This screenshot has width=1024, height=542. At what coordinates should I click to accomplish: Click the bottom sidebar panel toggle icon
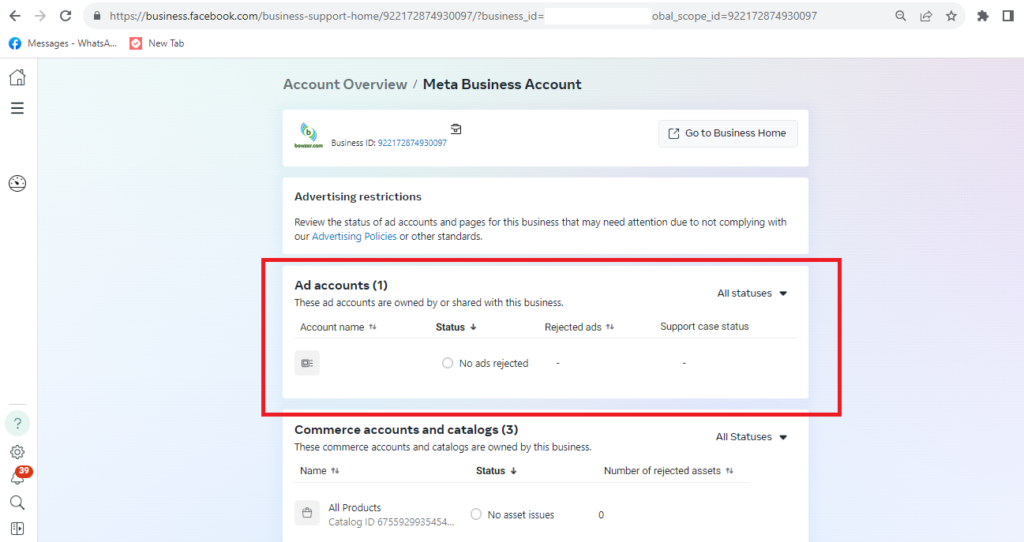click(x=18, y=528)
